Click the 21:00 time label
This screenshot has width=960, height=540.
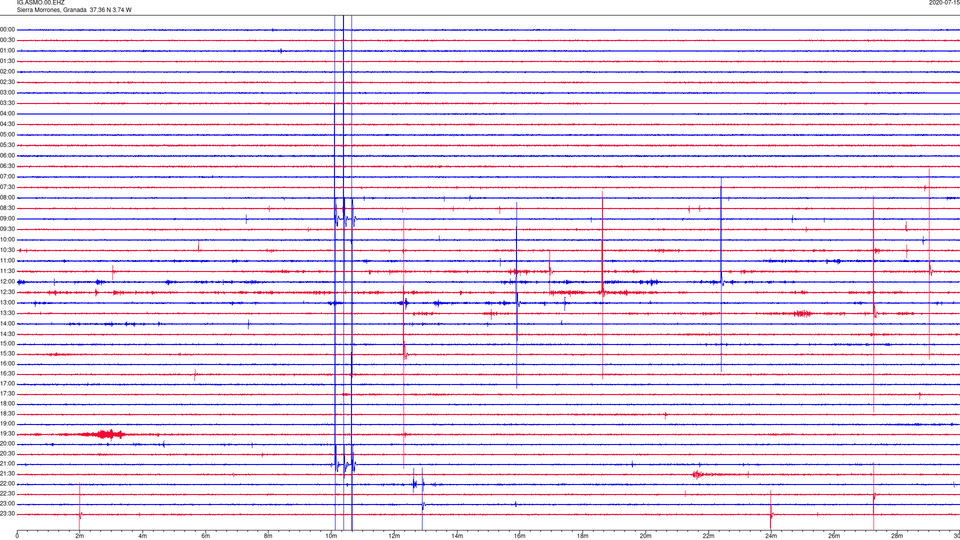[8, 464]
